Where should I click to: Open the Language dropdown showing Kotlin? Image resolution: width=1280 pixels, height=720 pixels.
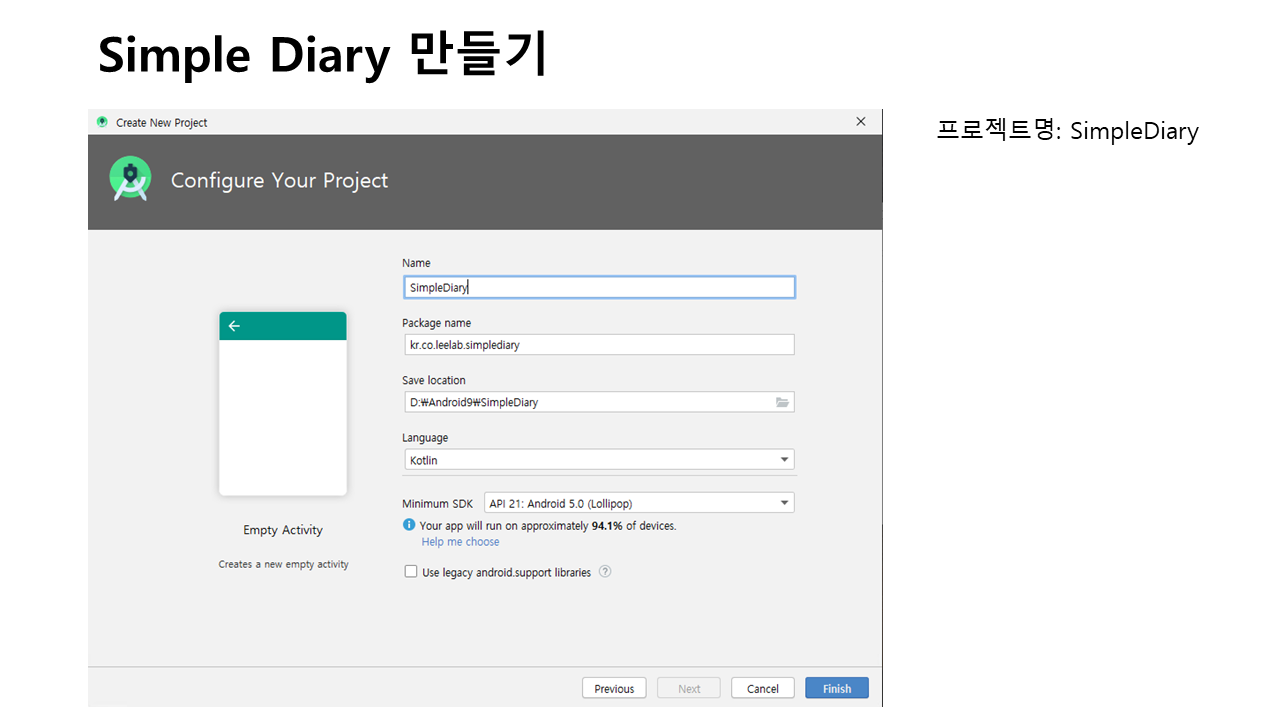click(597, 460)
